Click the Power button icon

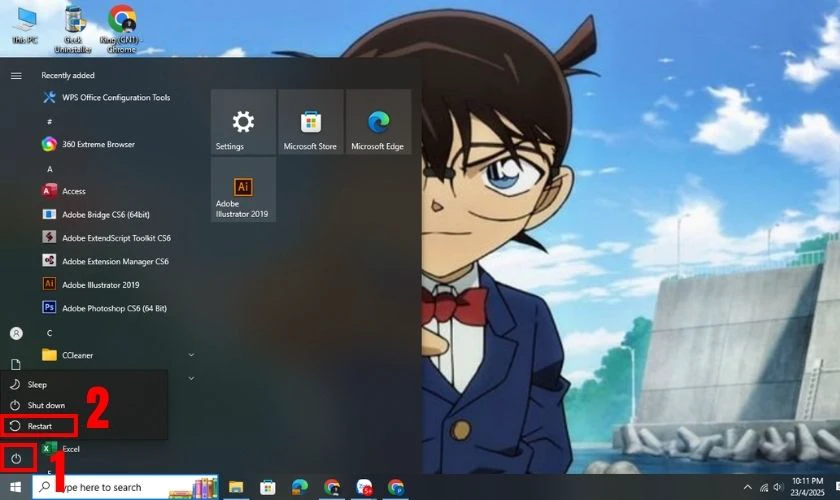[17, 458]
